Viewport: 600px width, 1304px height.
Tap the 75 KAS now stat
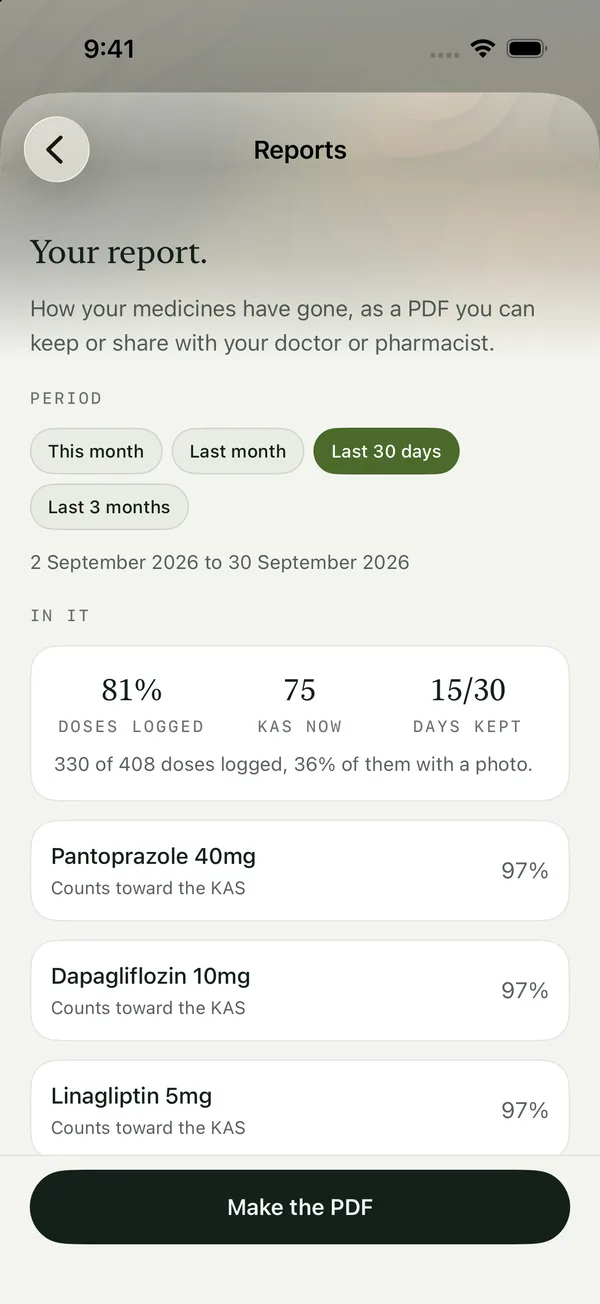click(x=300, y=705)
